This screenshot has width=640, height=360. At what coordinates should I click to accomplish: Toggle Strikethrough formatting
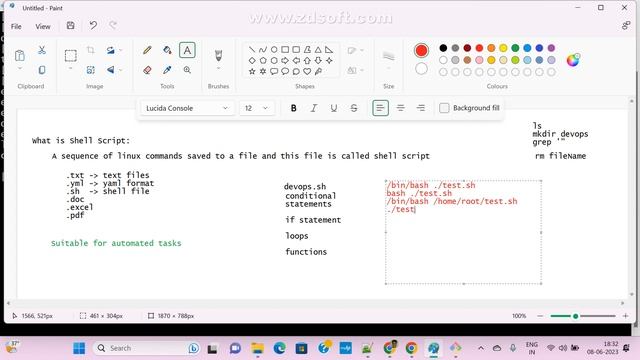(354, 108)
